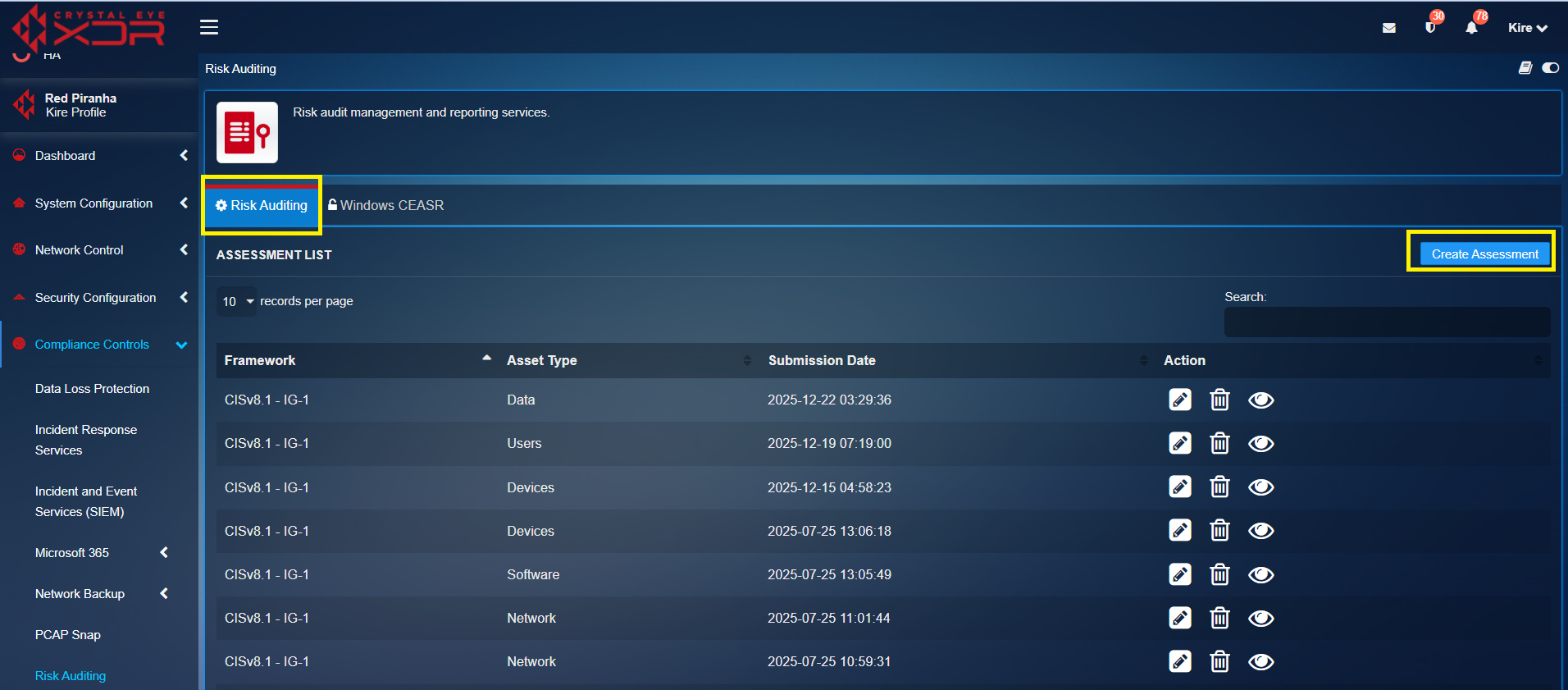View Network assessment at 11:01:44
Viewport: 1568px width, 690px height.
1260,619
